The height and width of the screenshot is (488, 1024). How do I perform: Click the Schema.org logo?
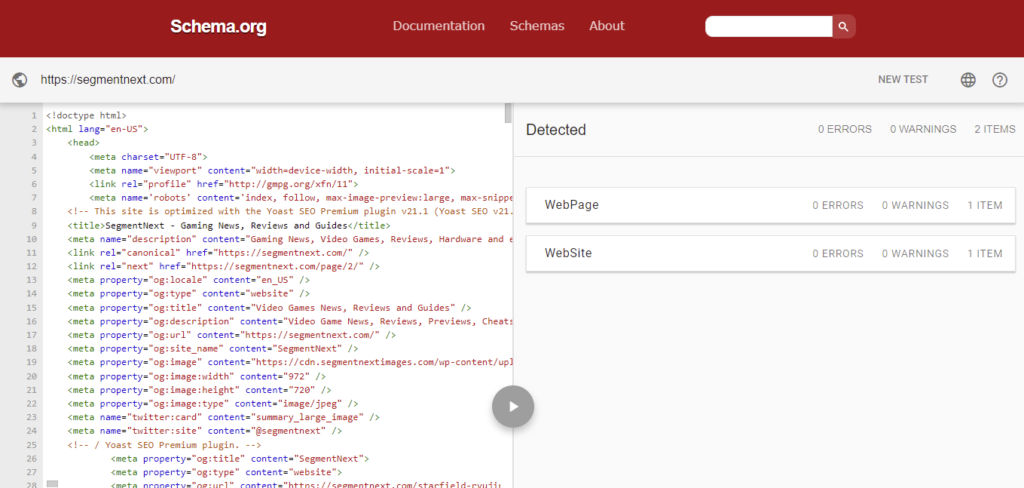[x=218, y=27]
